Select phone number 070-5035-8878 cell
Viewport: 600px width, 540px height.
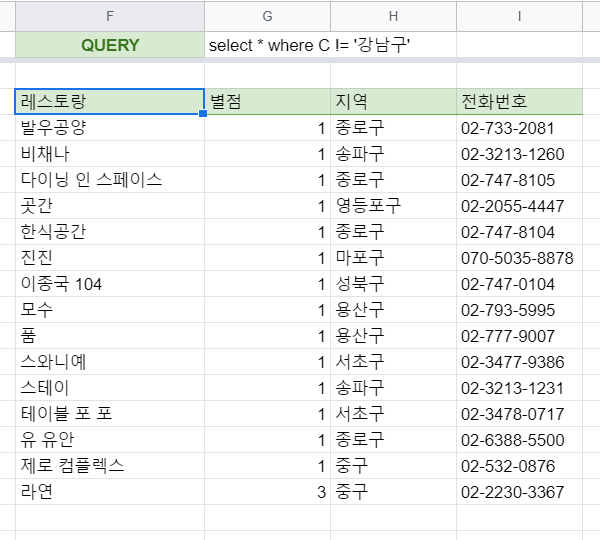click(519, 258)
